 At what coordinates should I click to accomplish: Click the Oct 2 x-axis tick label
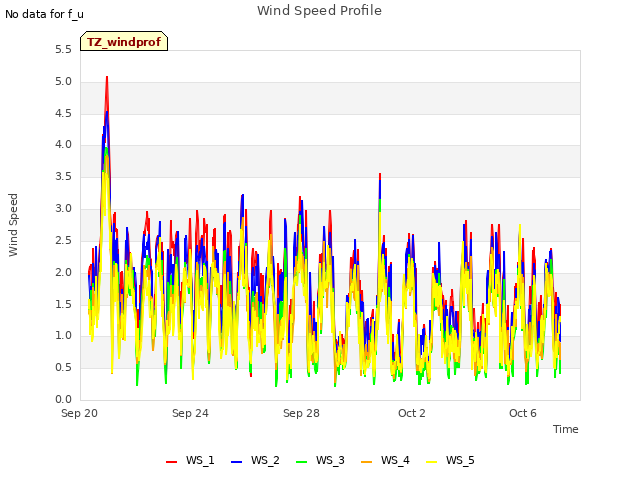(x=412, y=413)
